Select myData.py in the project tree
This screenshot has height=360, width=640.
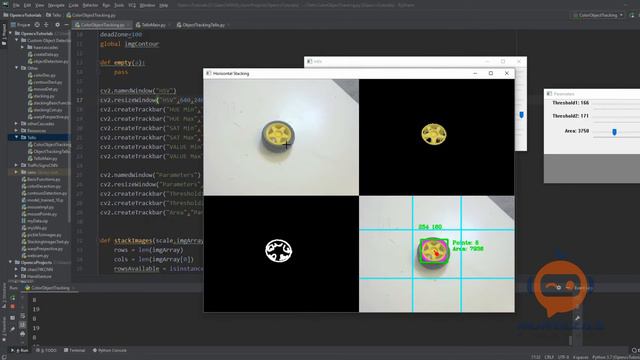point(35,221)
